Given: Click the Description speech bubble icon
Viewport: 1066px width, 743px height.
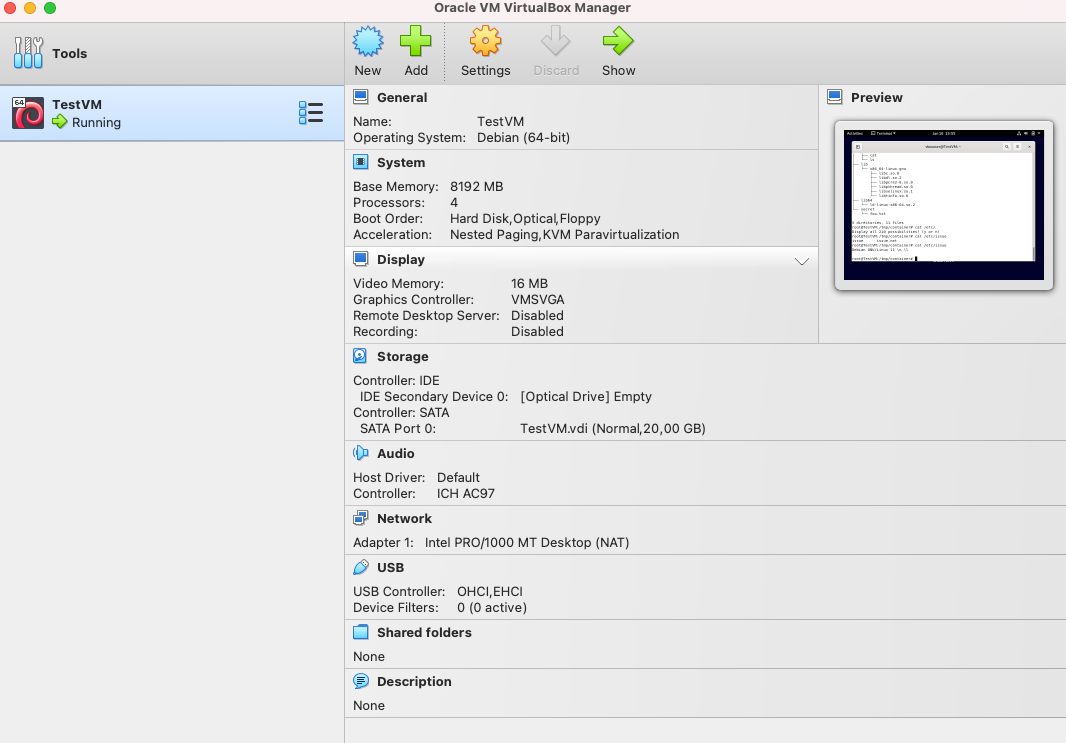Looking at the screenshot, I should click(360, 681).
